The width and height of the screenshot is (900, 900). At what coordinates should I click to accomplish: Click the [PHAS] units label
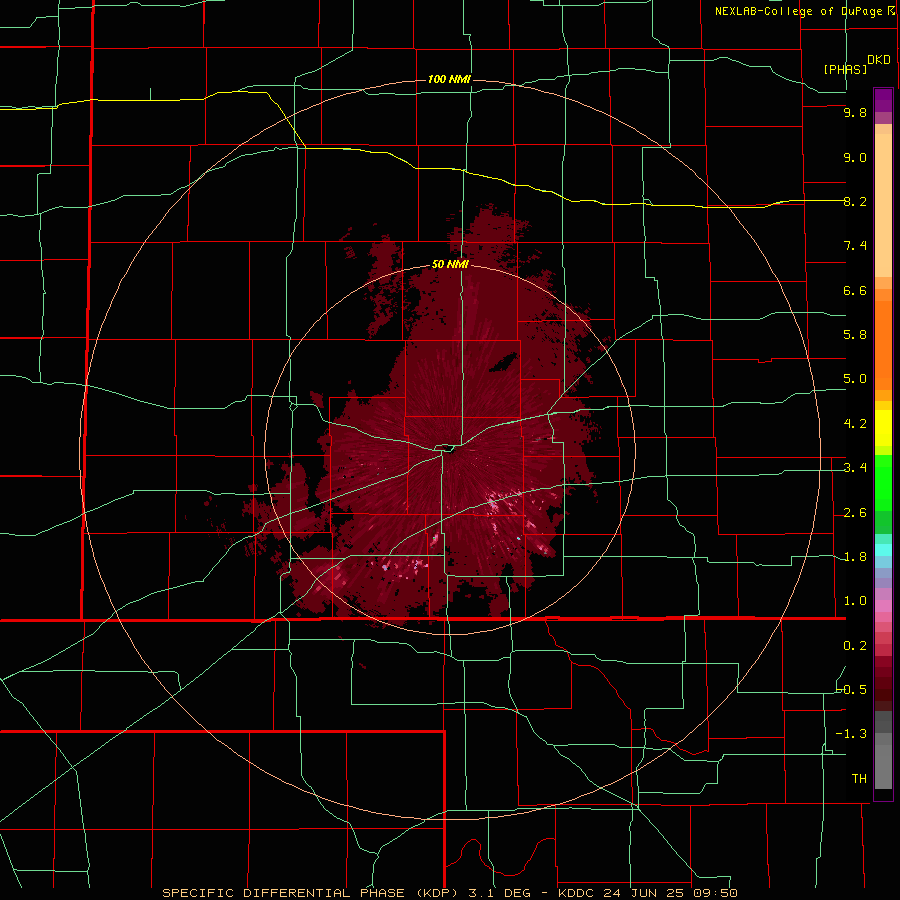tap(845, 69)
